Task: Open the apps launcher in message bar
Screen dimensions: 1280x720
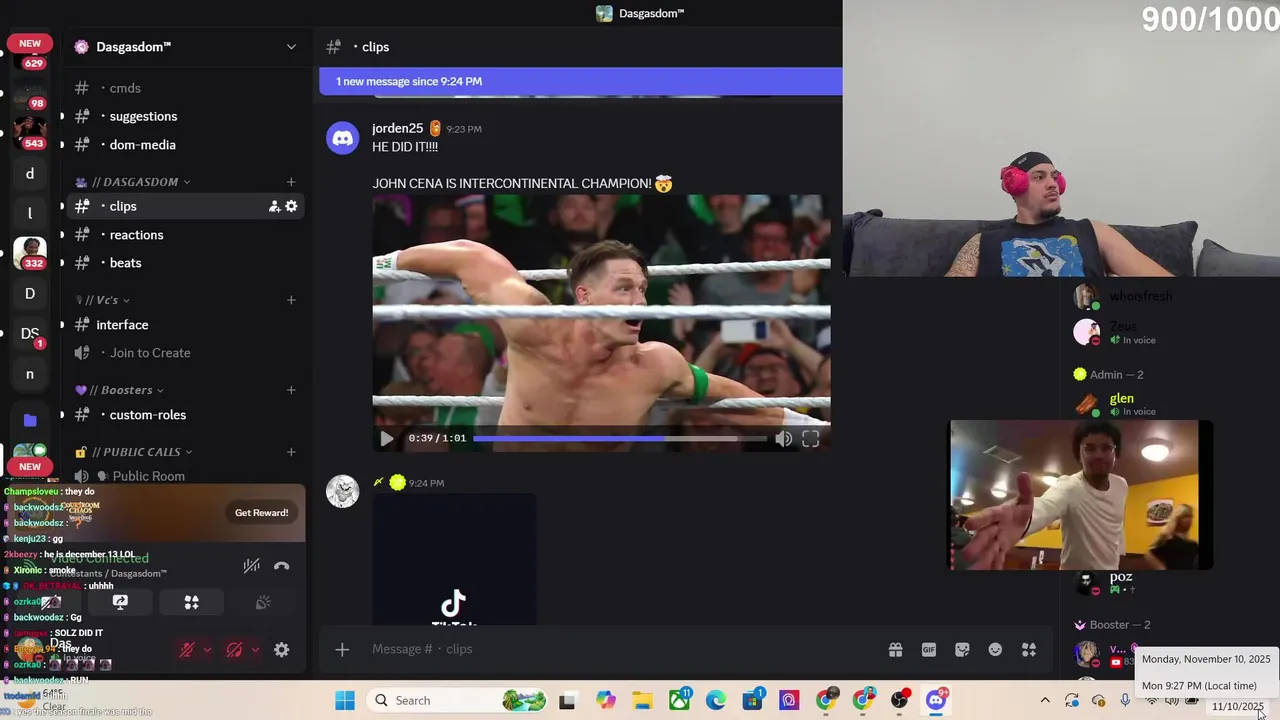Action: [1029, 649]
